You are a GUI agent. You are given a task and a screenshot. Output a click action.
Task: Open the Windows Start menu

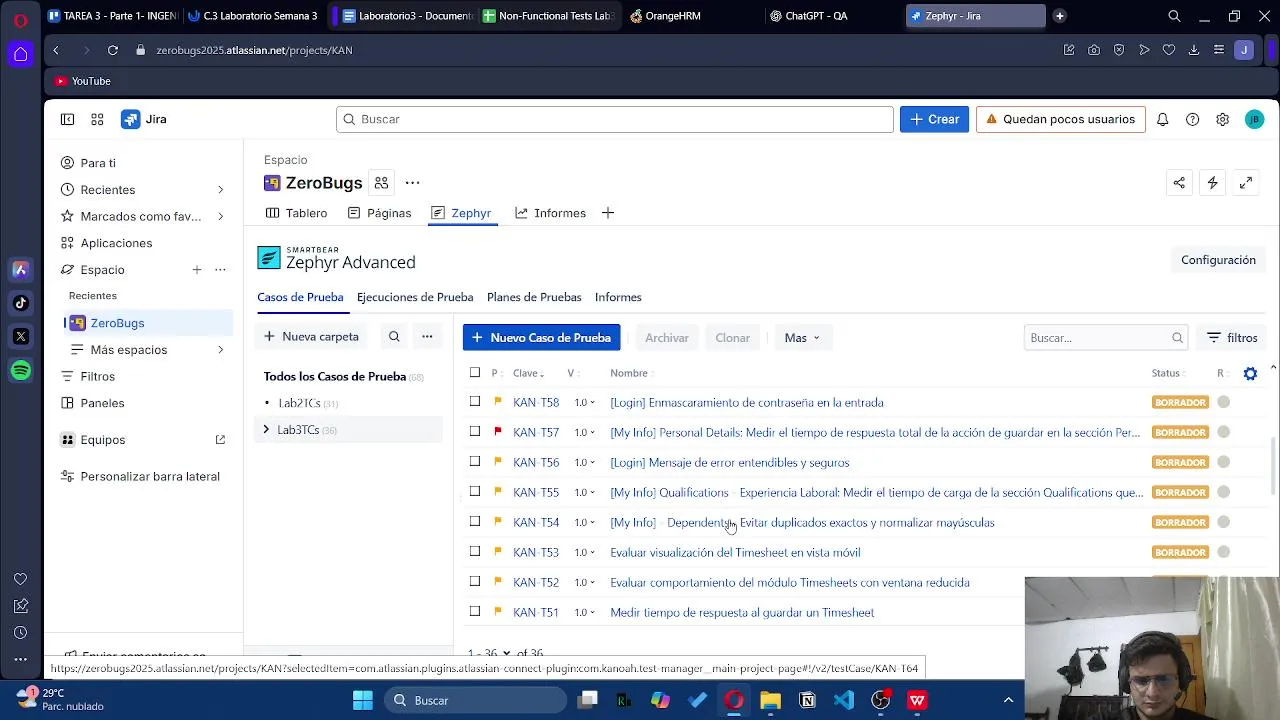(363, 700)
